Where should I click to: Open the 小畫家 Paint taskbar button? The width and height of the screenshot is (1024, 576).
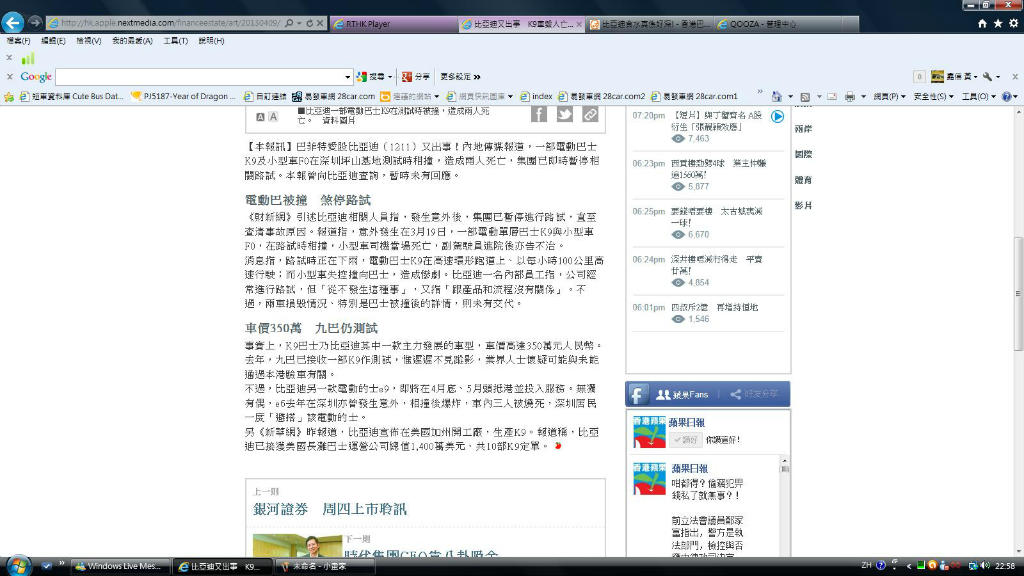326,566
